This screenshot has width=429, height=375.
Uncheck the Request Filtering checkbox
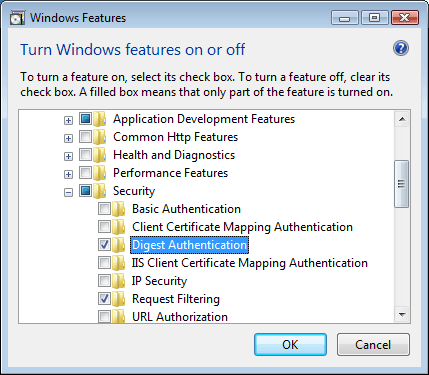tap(104, 299)
